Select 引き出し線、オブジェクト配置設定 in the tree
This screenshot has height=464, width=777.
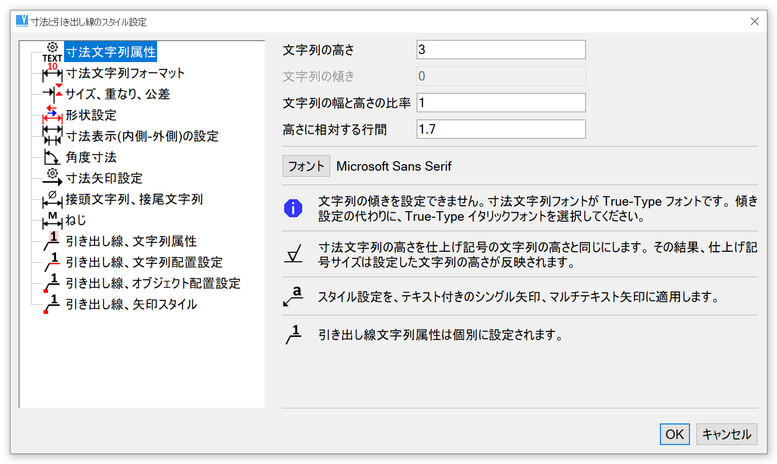152,283
